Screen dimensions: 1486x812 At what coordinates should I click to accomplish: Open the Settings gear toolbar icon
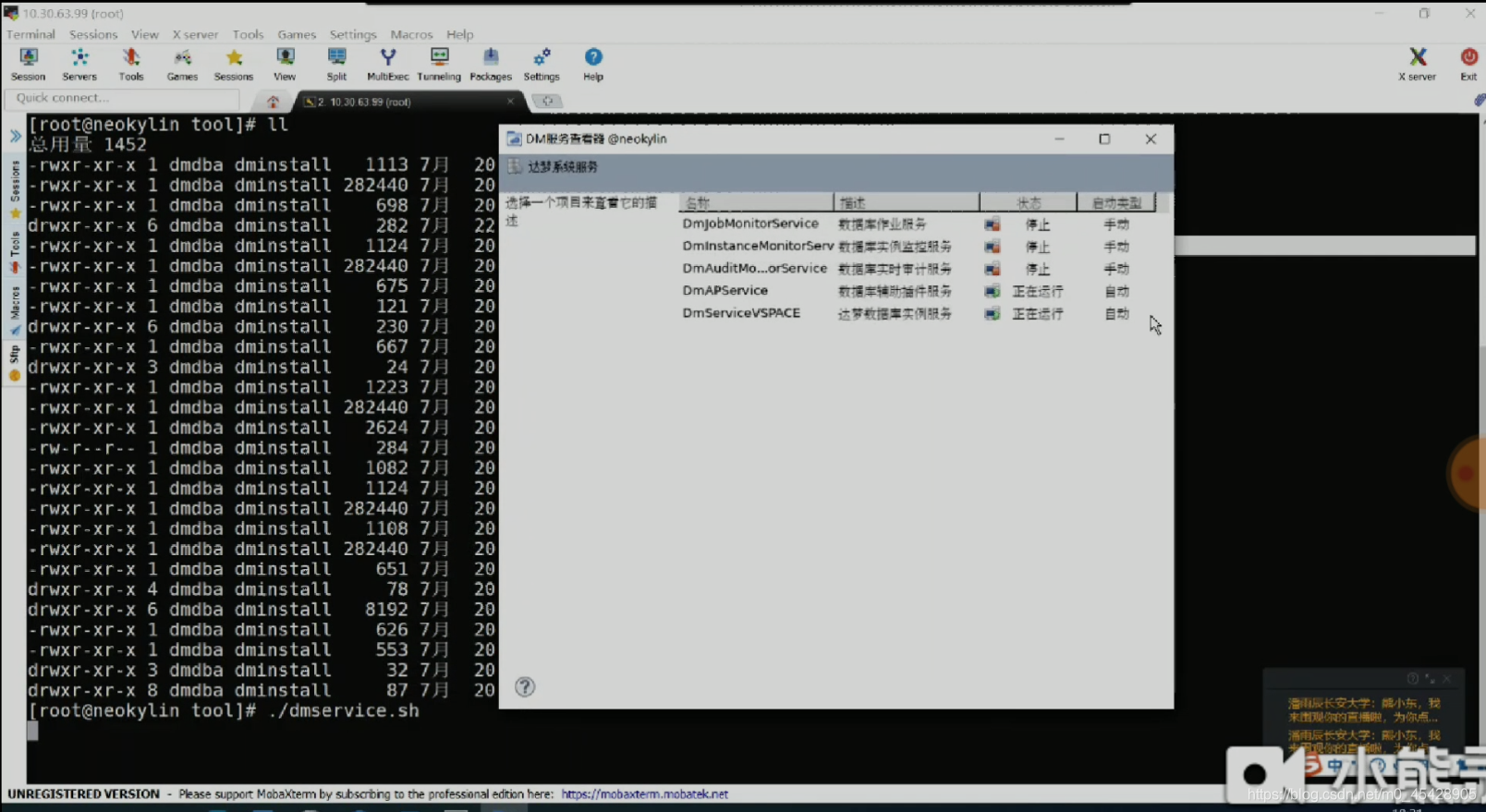tap(542, 64)
